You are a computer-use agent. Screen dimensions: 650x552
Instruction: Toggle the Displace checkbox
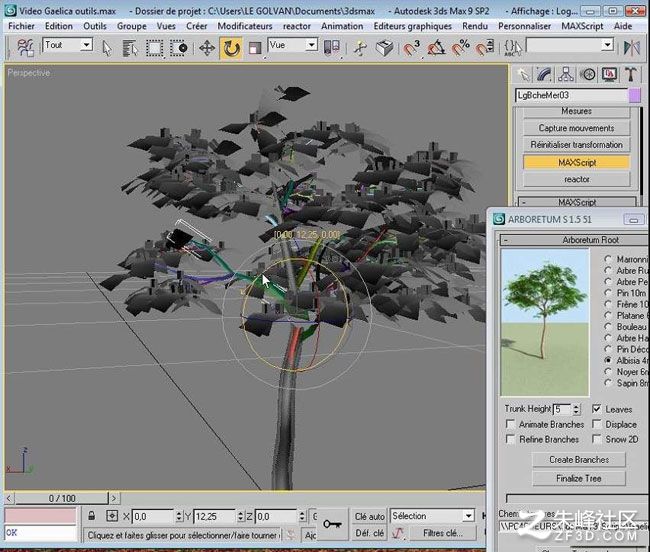597,424
